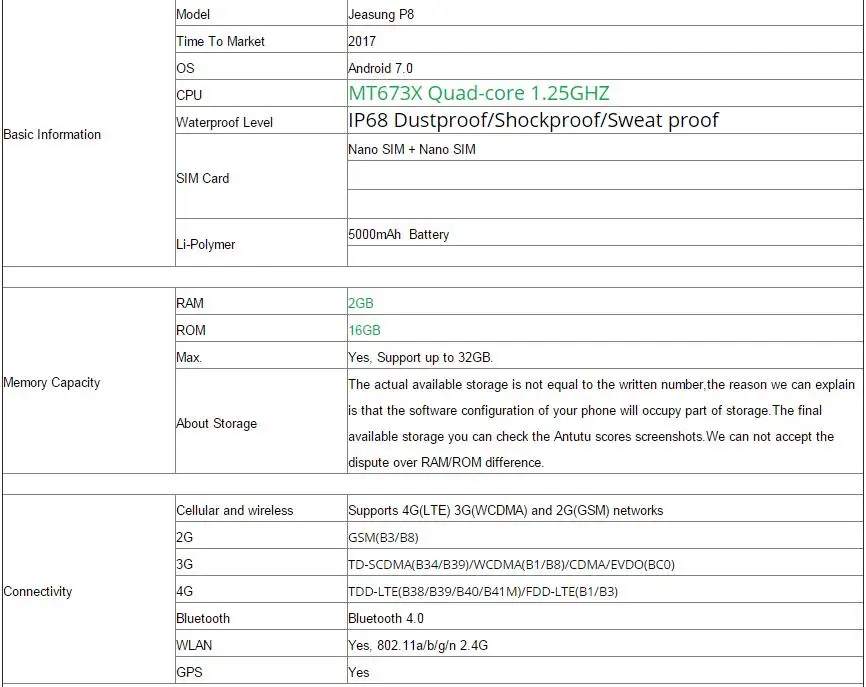Screen dimensions: 866x687
Task: Click the 'actual available storage' paragraph line
Action: point(601,384)
